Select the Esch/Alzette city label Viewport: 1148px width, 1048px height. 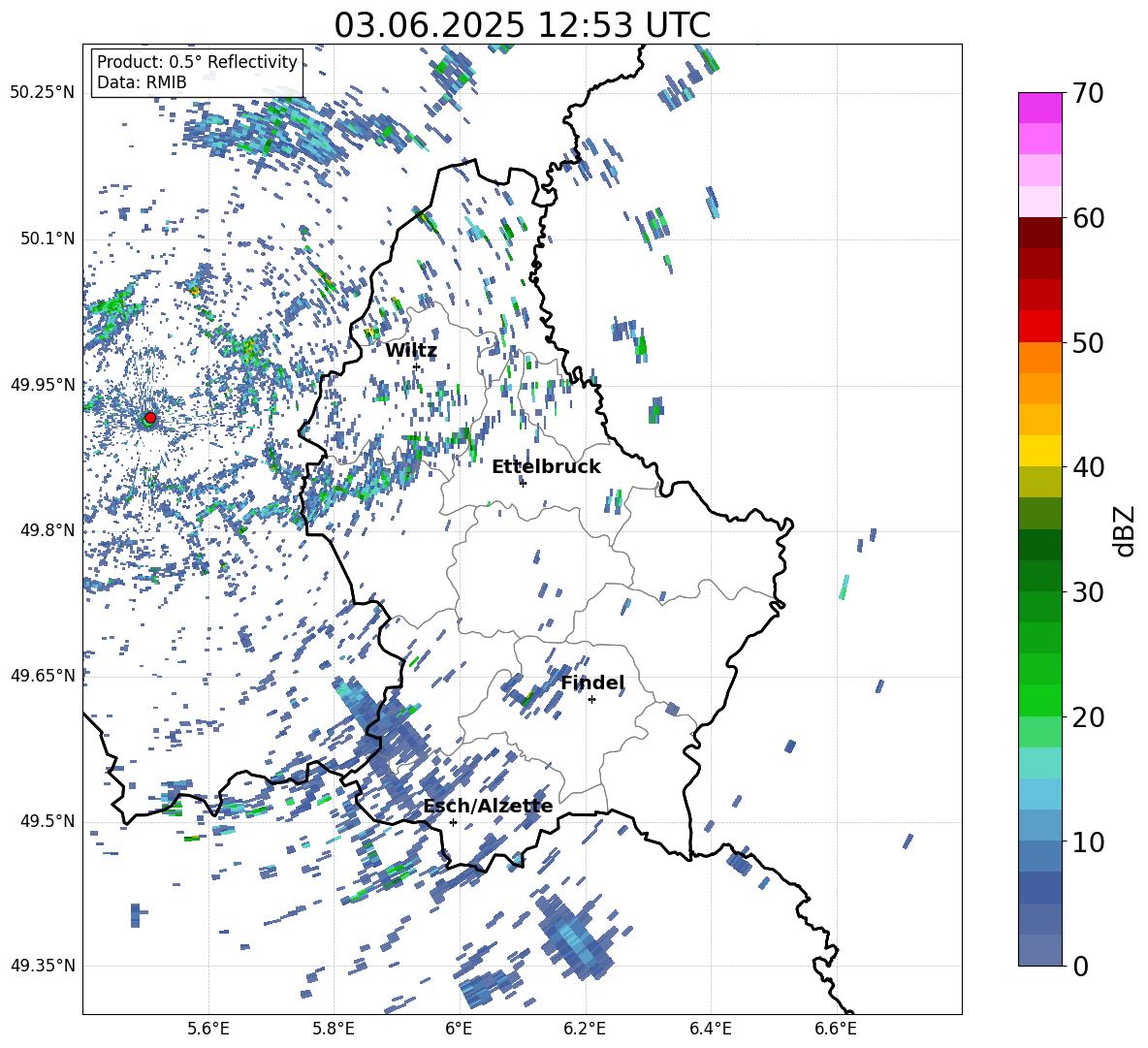point(488,807)
